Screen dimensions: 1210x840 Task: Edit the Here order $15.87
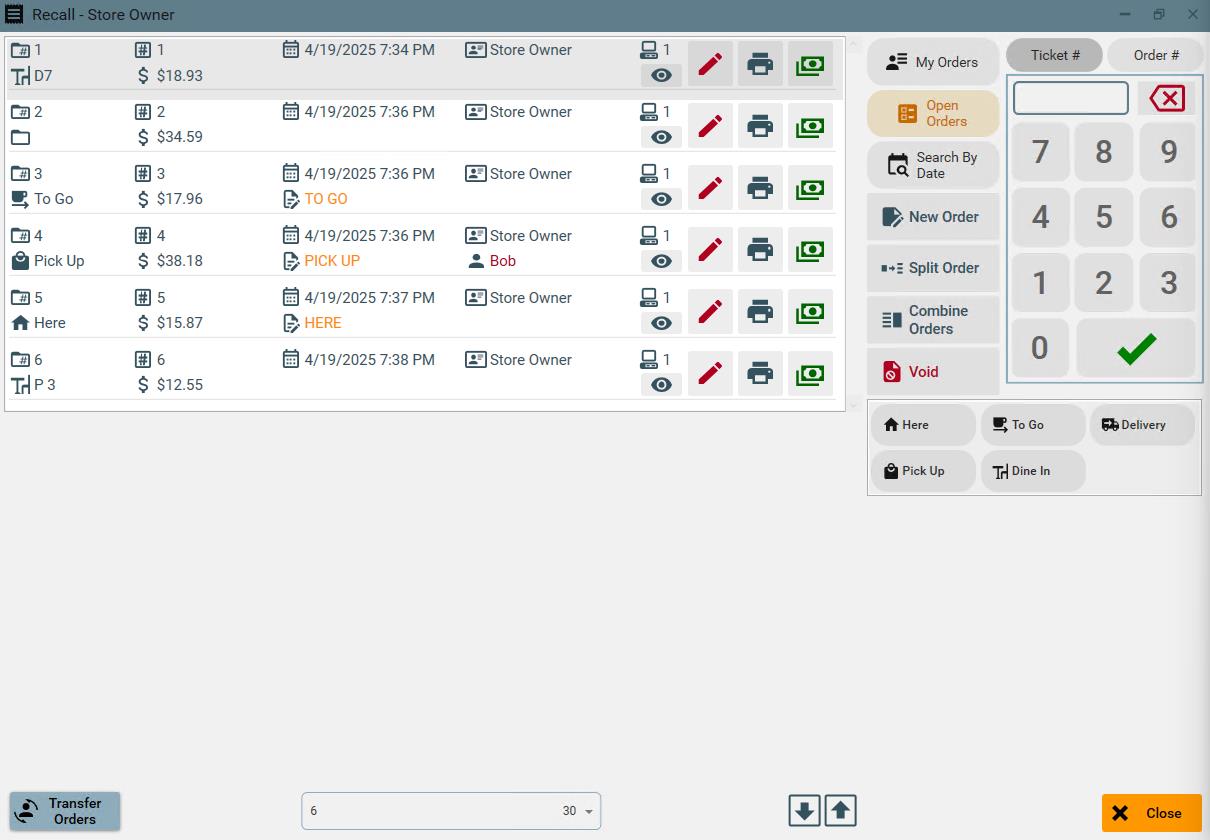pos(710,312)
